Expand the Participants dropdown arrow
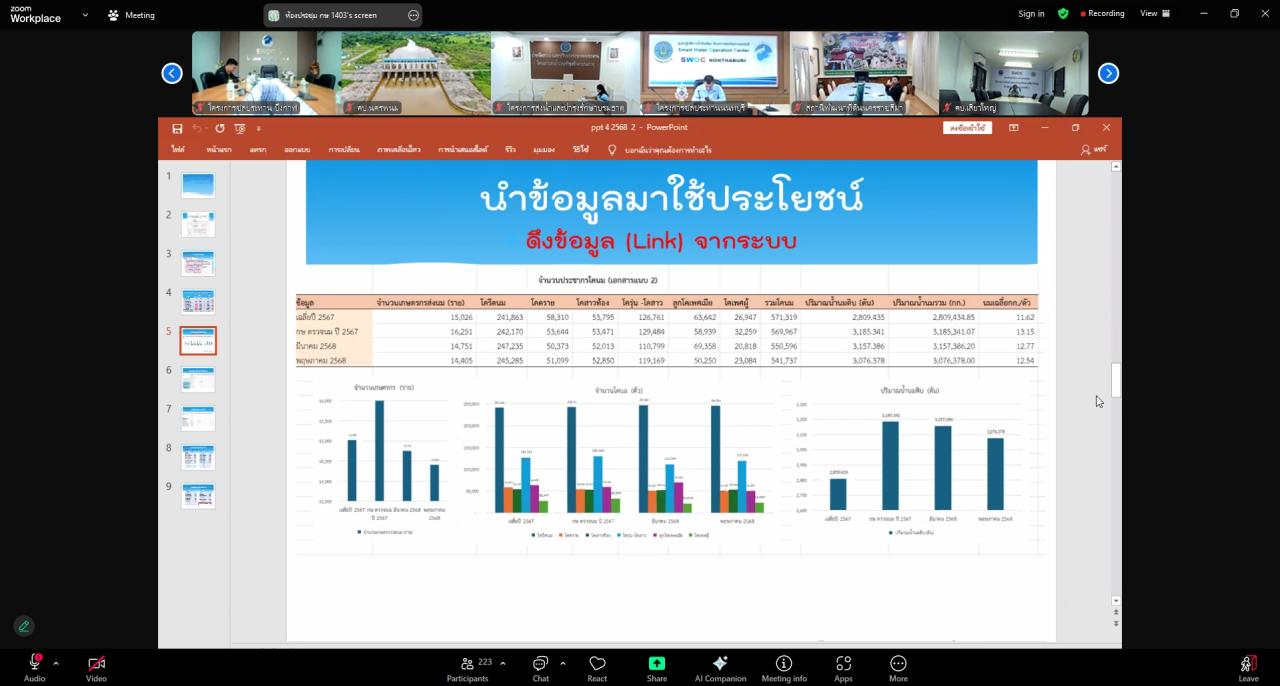Image resolution: width=1280 pixels, height=686 pixels. coord(503,662)
